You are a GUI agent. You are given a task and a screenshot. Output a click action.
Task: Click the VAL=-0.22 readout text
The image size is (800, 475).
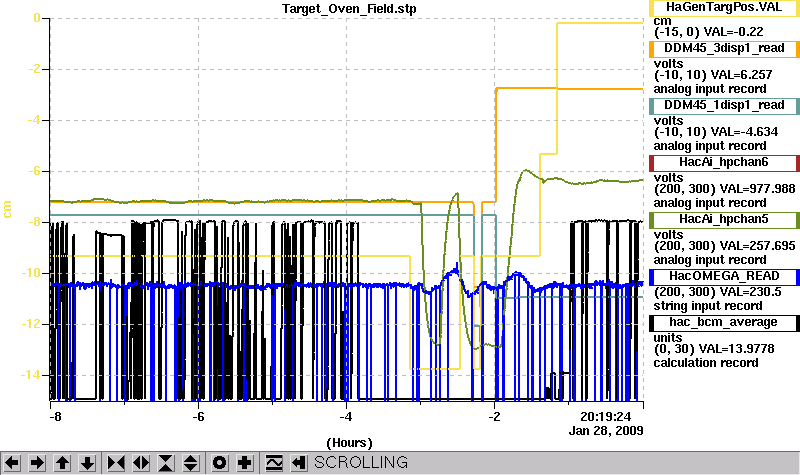[x=733, y=32]
